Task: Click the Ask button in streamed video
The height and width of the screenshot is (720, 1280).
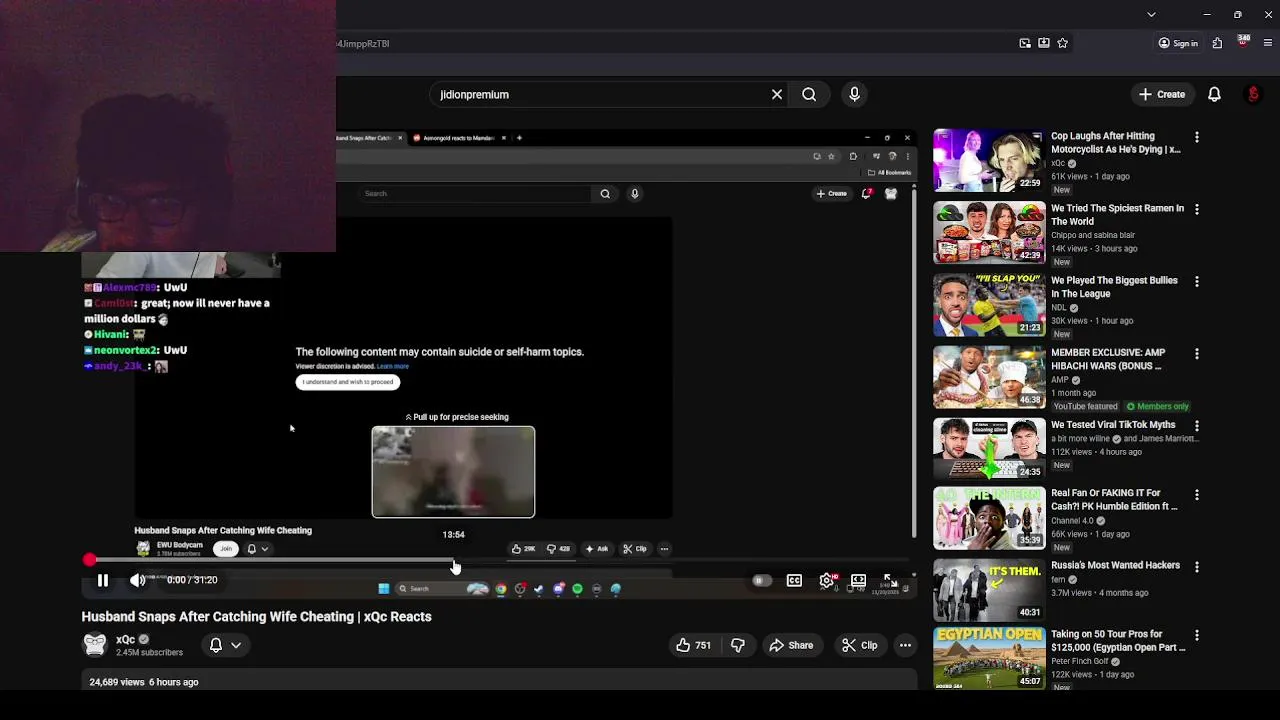Action: 597,548
